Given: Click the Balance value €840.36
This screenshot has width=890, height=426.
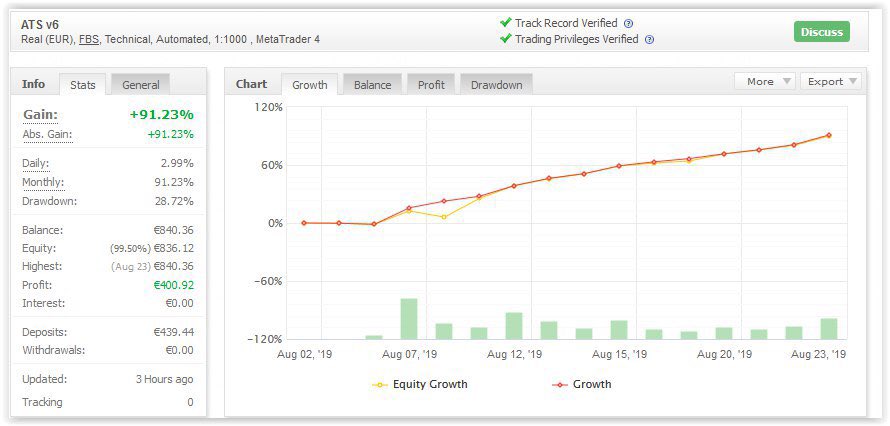Looking at the screenshot, I should click(x=173, y=231).
